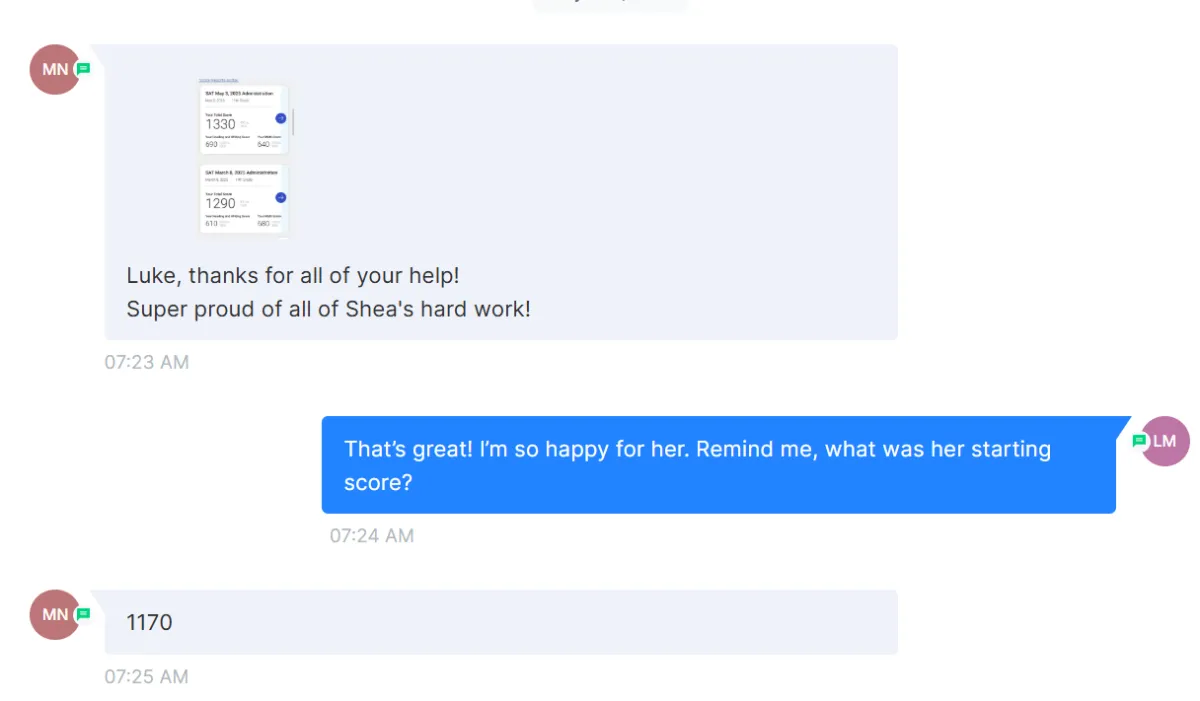Image resolution: width=1200 pixels, height=701 pixels.
Task: Click the 07:24 AM timestamp
Action: [x=371, y=536]
